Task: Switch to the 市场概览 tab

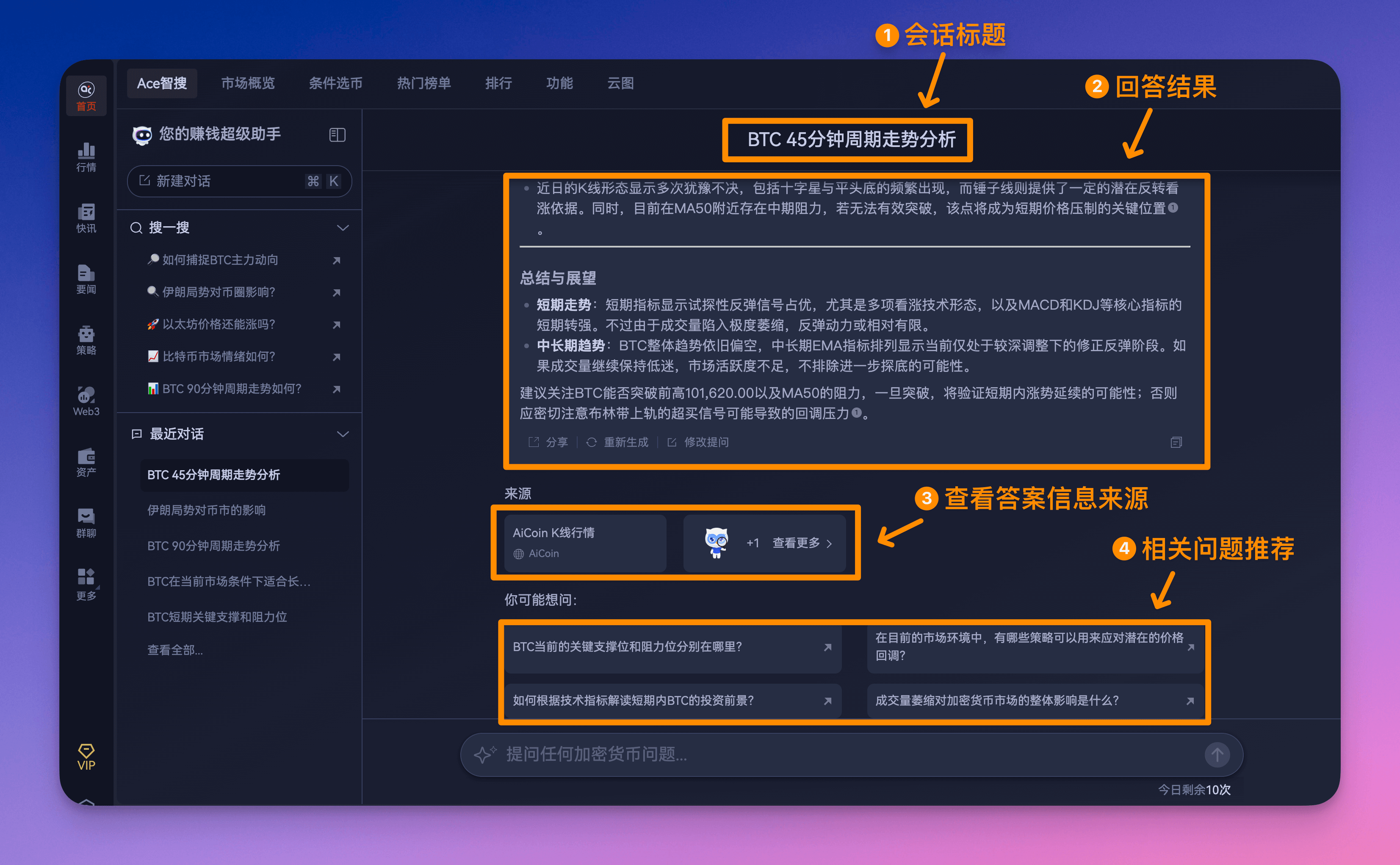Action: [248, 83]
